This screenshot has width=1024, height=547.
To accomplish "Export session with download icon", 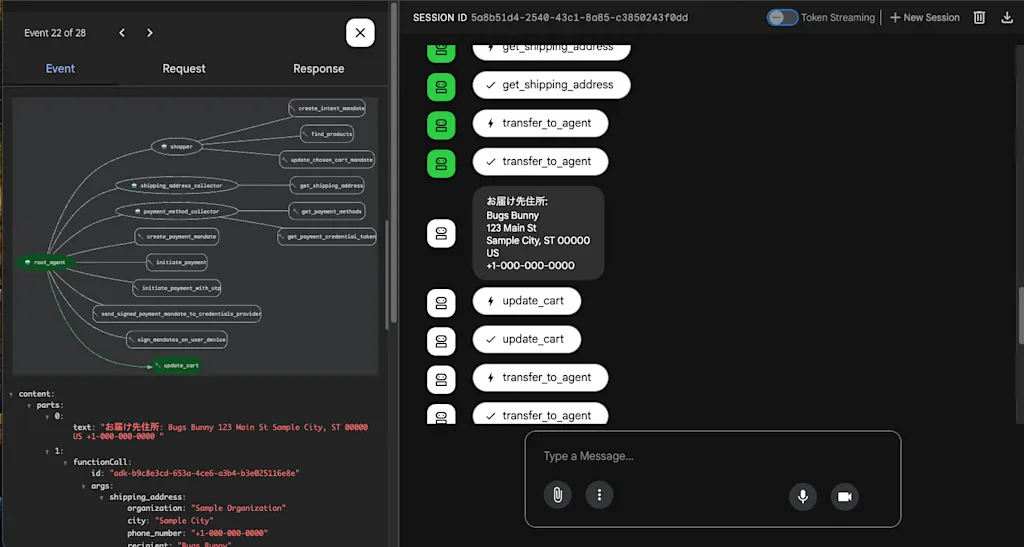I will 1006,18.
